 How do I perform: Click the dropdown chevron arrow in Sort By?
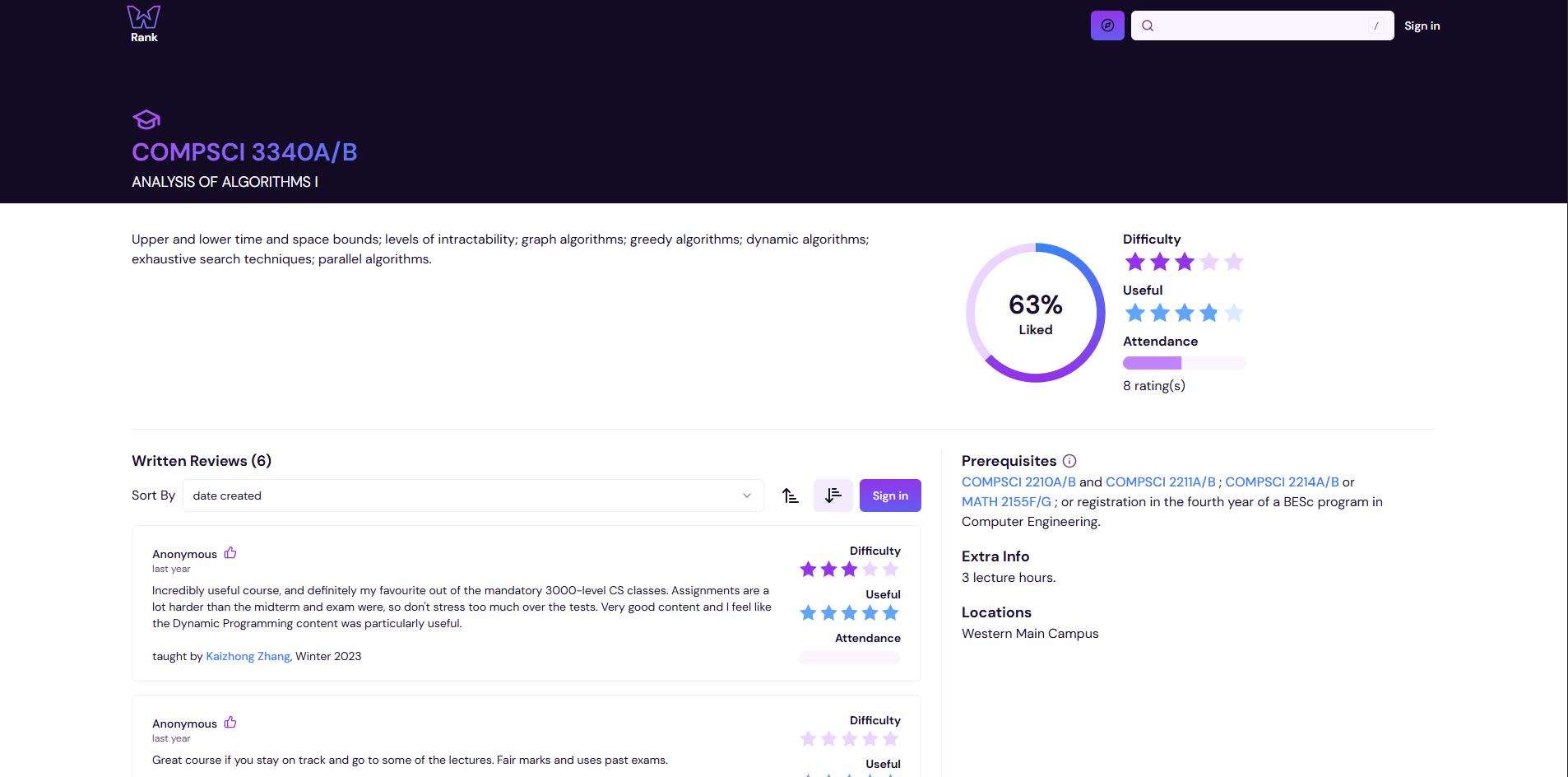(747, 496)
